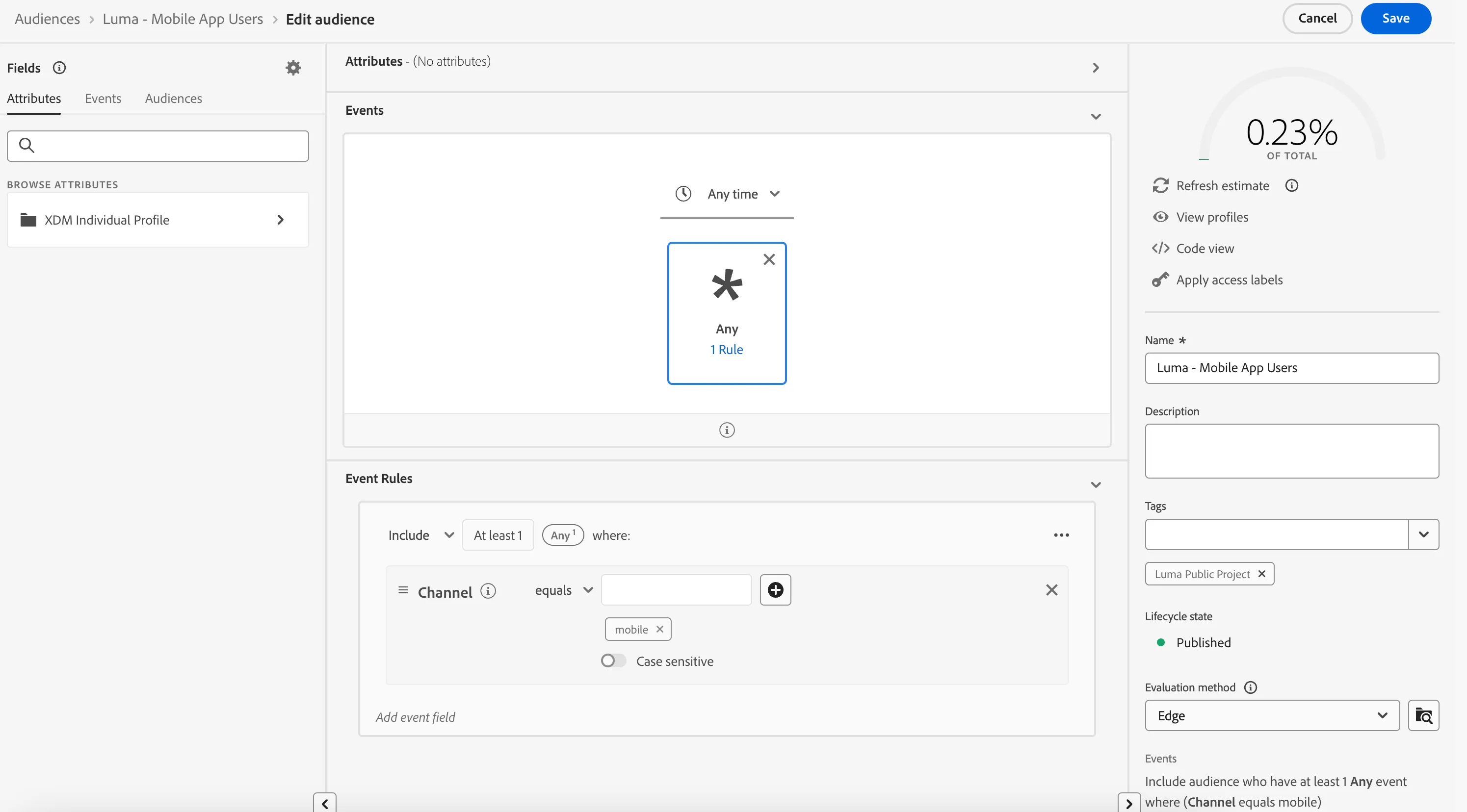Viewport: 1467px width, 812px height.
Task: Open Luma - Mobile App Users breadcrumb
Action: [183, 19]
